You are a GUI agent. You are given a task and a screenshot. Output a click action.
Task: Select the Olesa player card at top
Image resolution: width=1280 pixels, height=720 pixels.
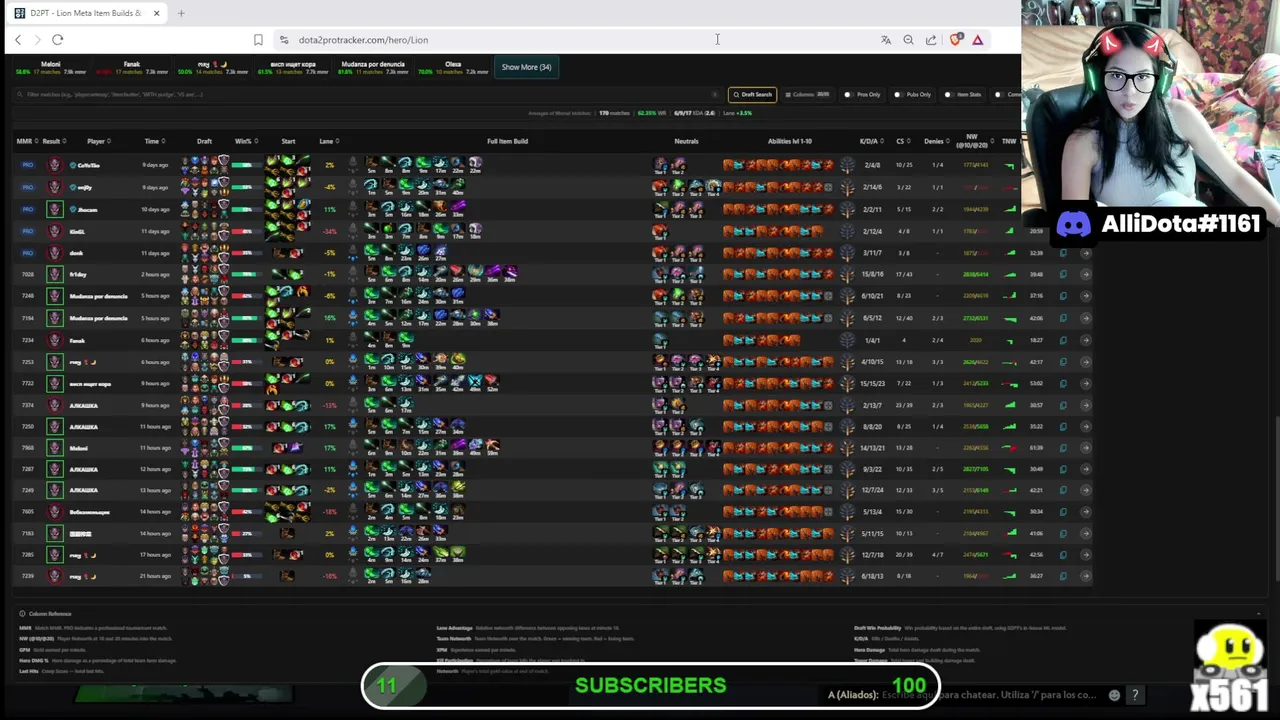click(x=453, y=68)
